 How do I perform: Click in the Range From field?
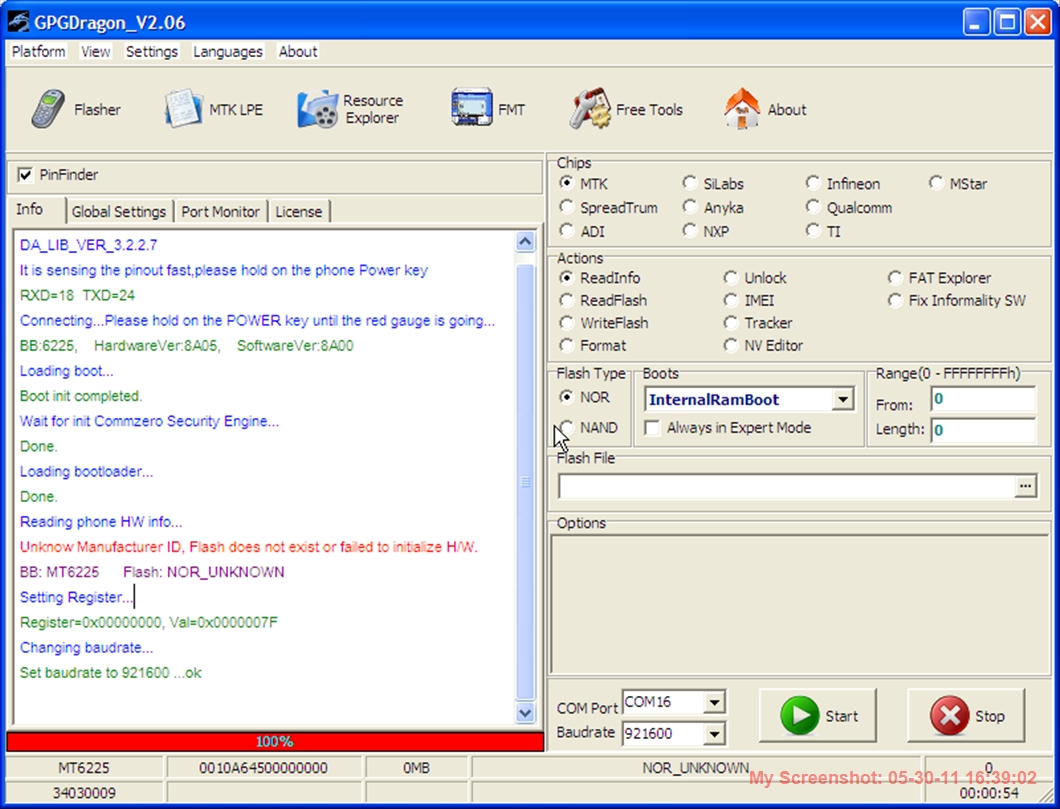point(983,399)
